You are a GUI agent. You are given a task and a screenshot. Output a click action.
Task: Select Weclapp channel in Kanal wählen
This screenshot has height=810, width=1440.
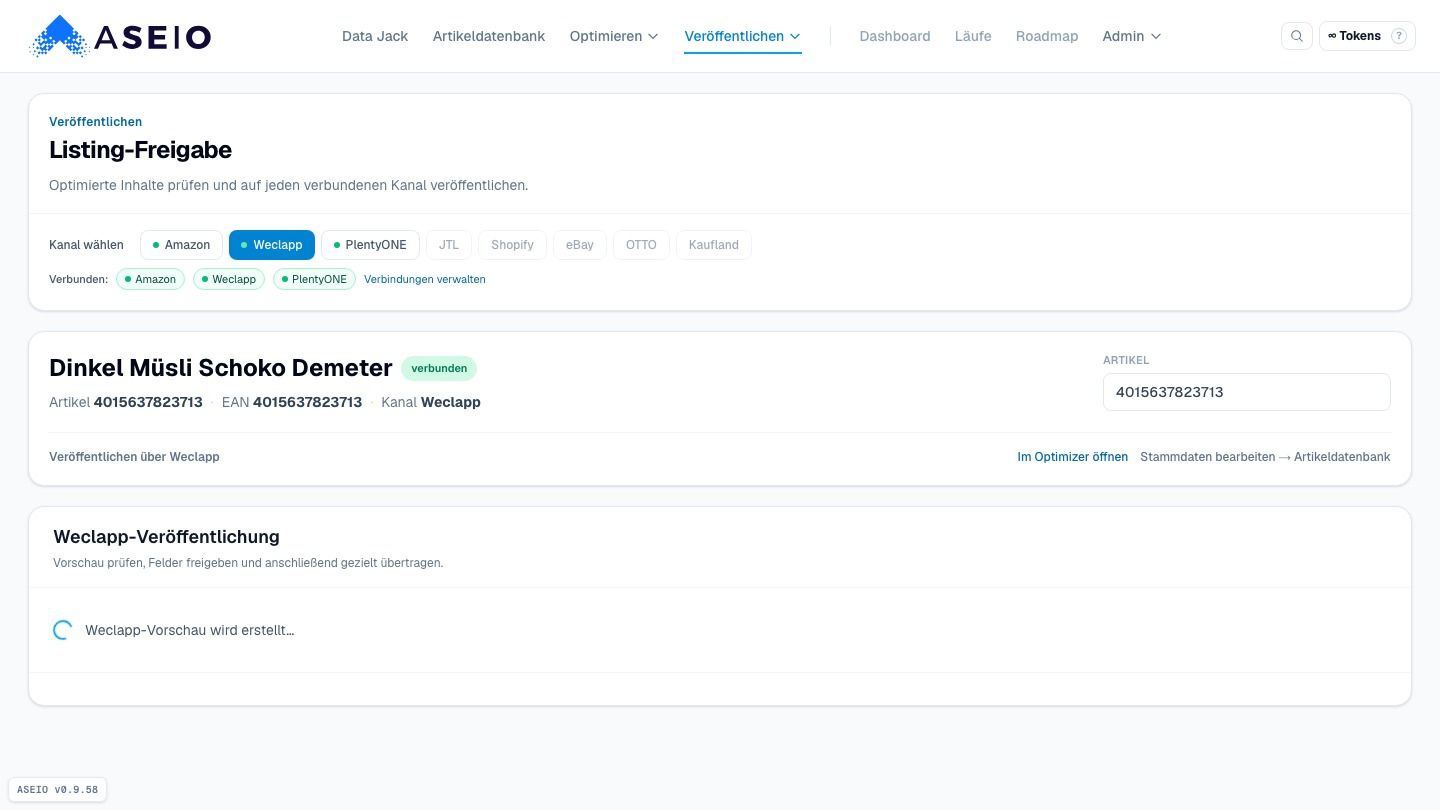click(272, 245)
